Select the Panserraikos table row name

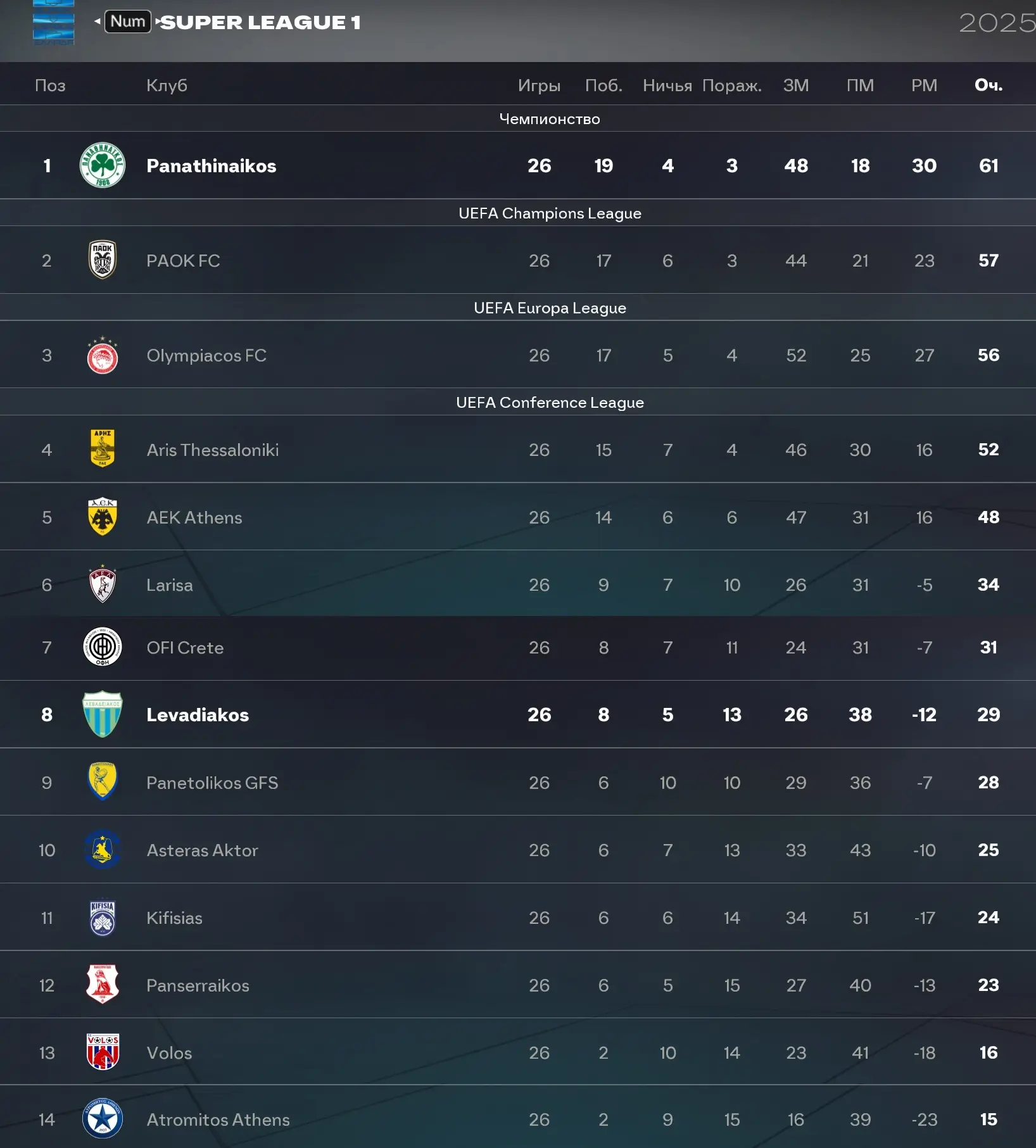click(x=198, y=985)
